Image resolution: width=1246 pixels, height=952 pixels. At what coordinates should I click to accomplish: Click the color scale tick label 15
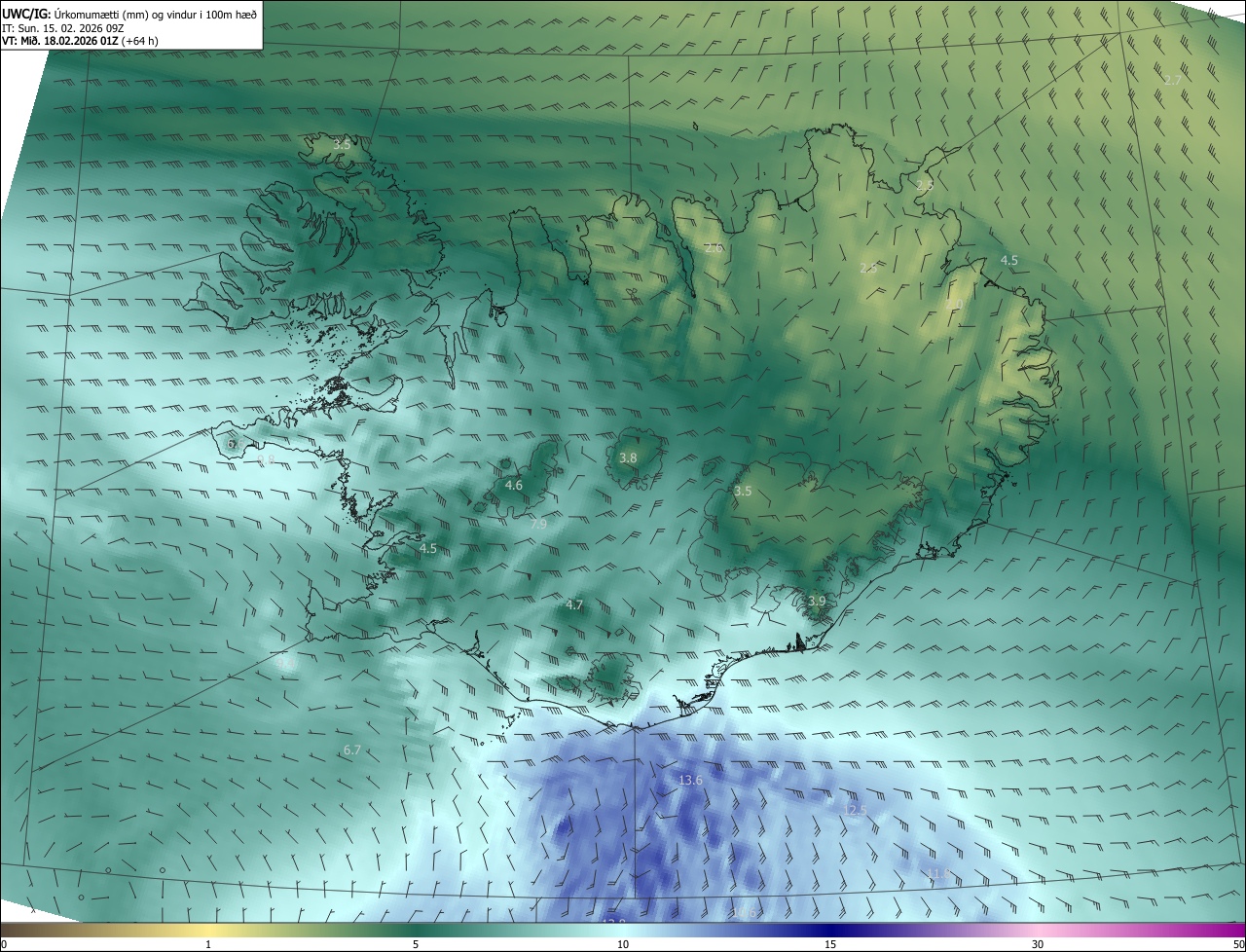pos(830,944)
